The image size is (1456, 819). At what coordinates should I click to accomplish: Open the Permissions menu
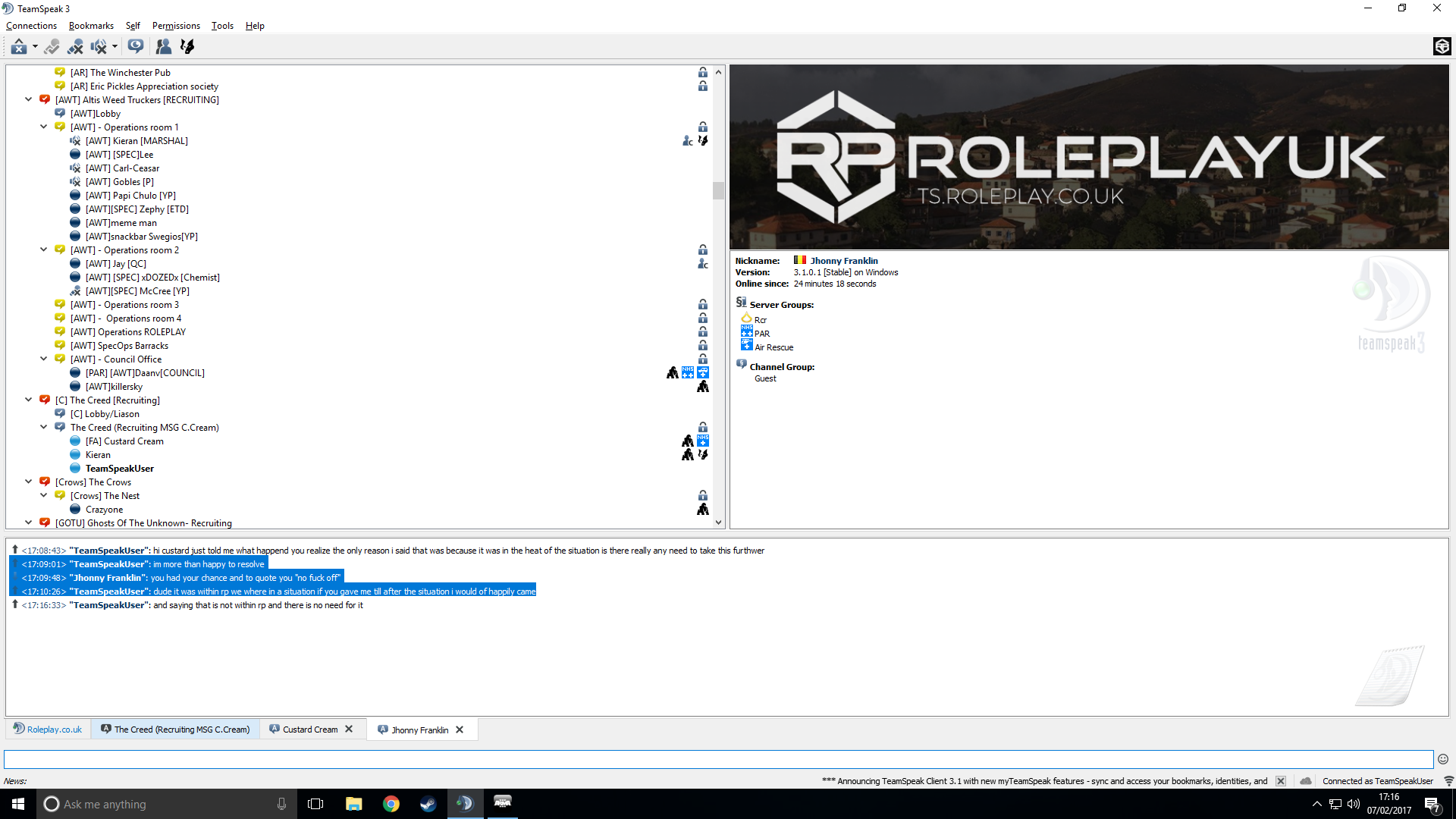point(176,26)
